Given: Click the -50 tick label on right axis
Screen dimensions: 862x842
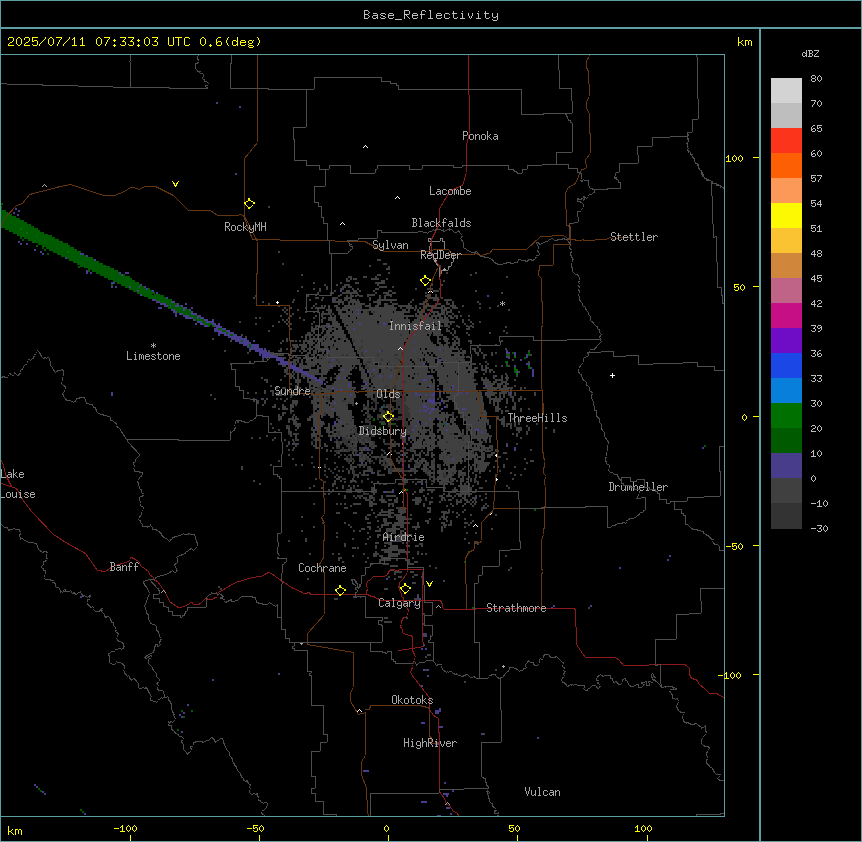Looking at the screenshot, I should (x=734, y=546).
